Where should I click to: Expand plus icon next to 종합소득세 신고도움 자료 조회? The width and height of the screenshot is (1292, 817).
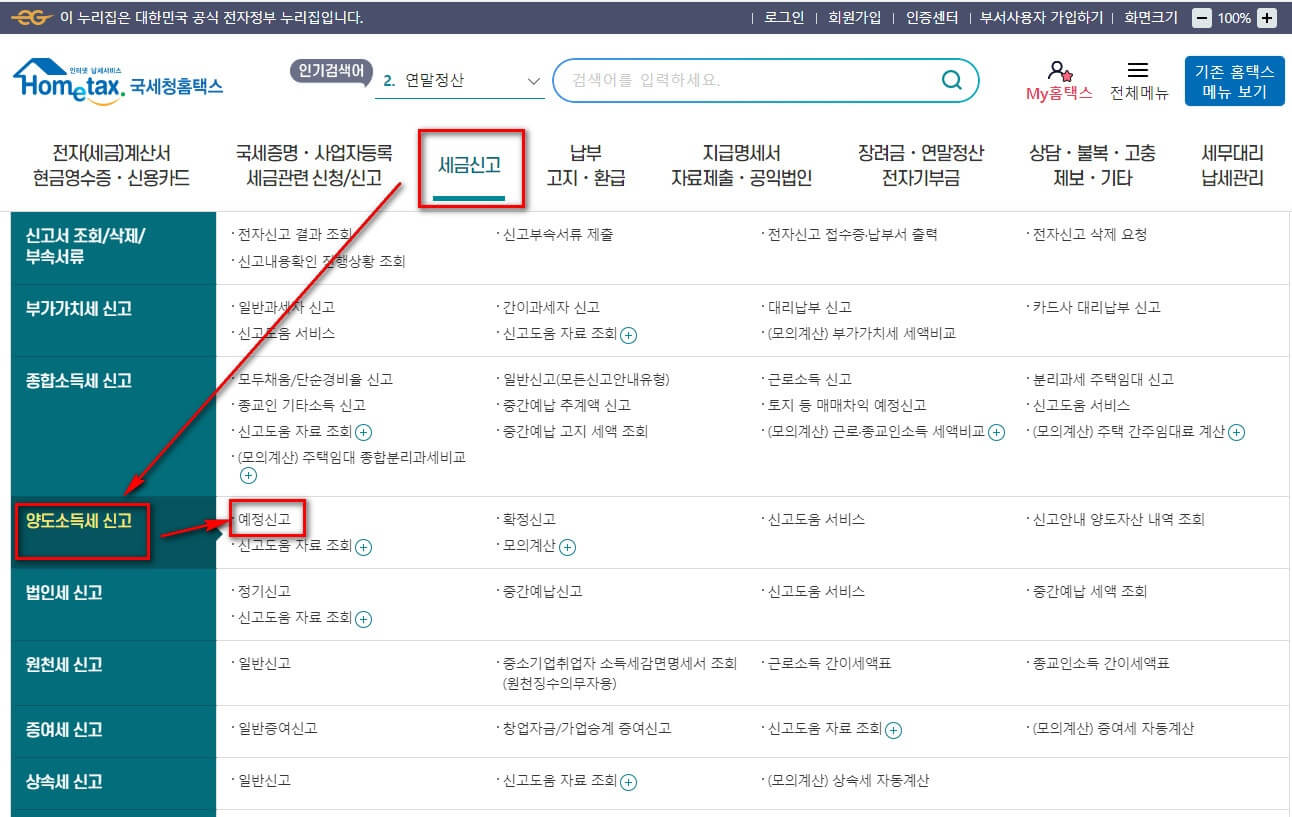[x=364, y=433]
